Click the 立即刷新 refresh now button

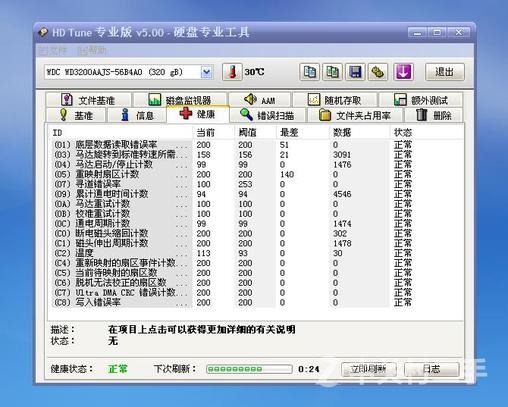click(x=369, y=369)
